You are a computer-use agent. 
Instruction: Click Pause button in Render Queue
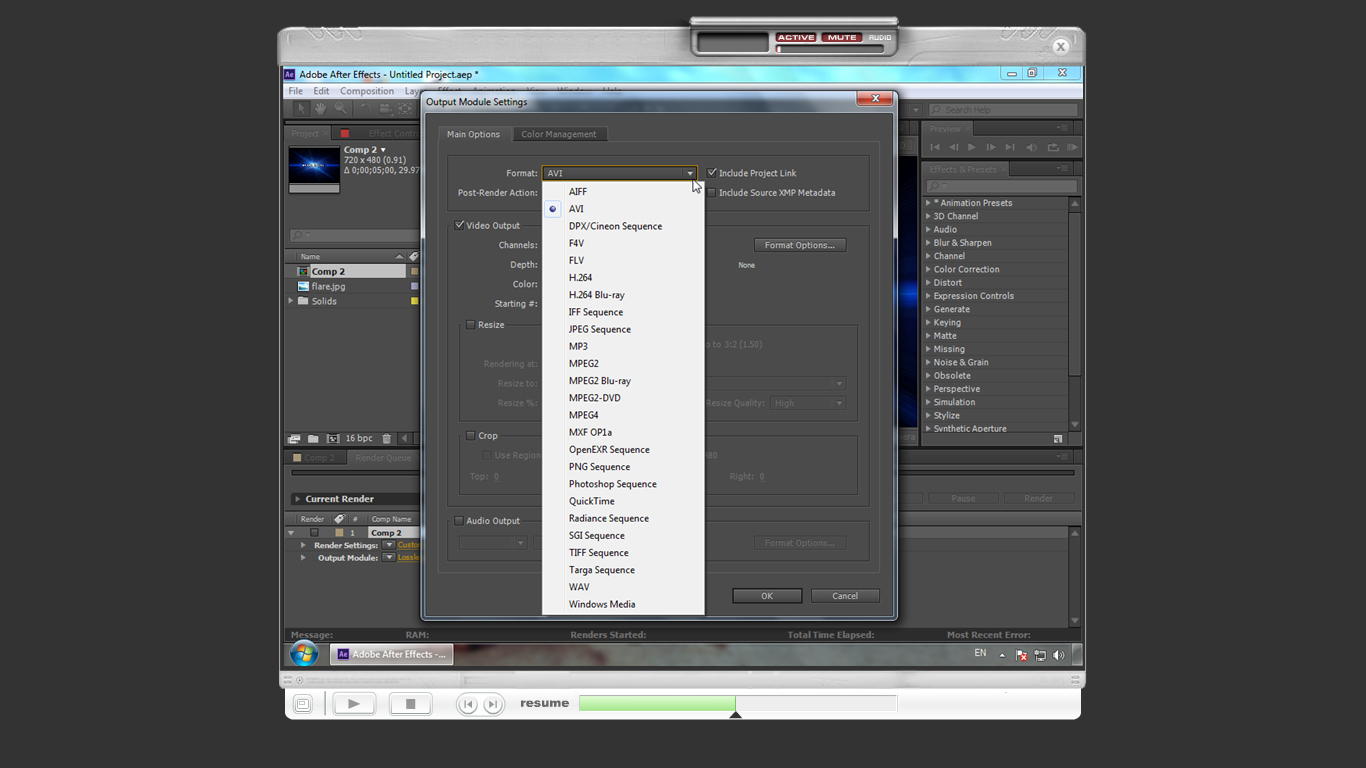pos(963,498)
